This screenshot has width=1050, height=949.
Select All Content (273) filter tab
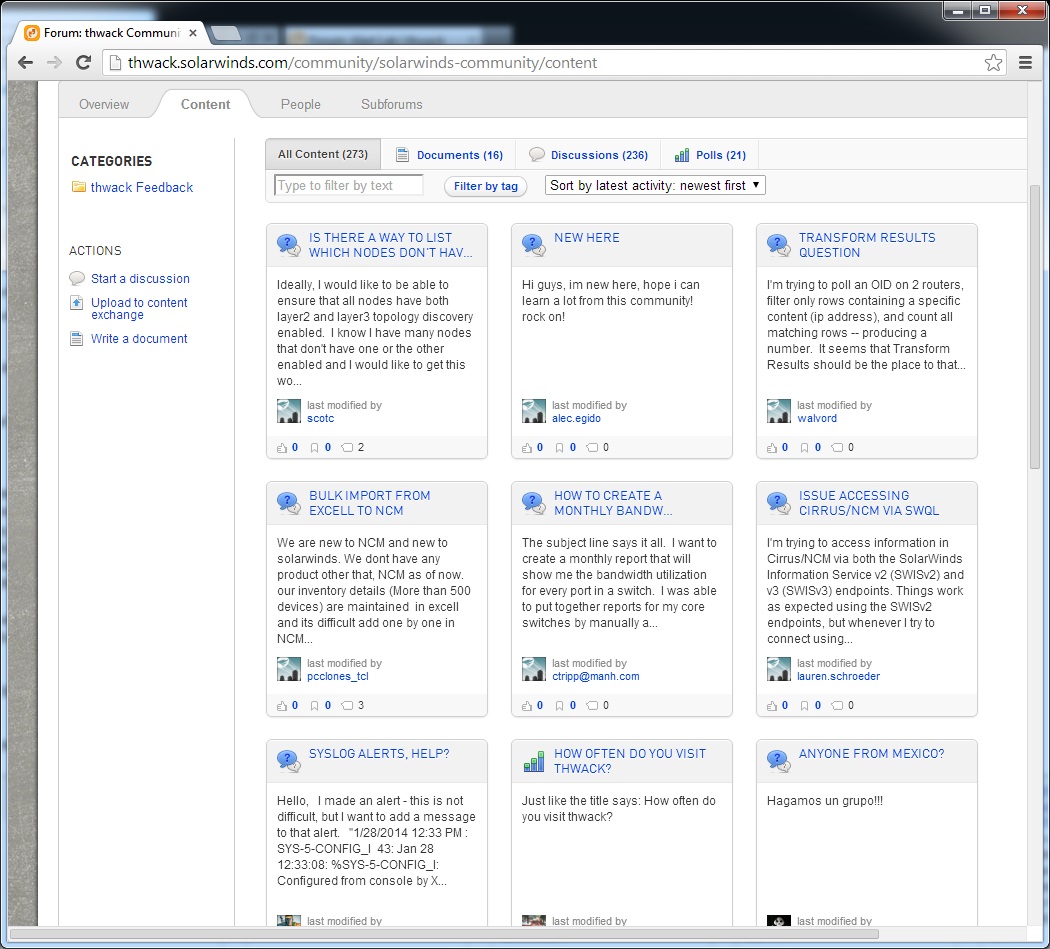pos(323,154)
